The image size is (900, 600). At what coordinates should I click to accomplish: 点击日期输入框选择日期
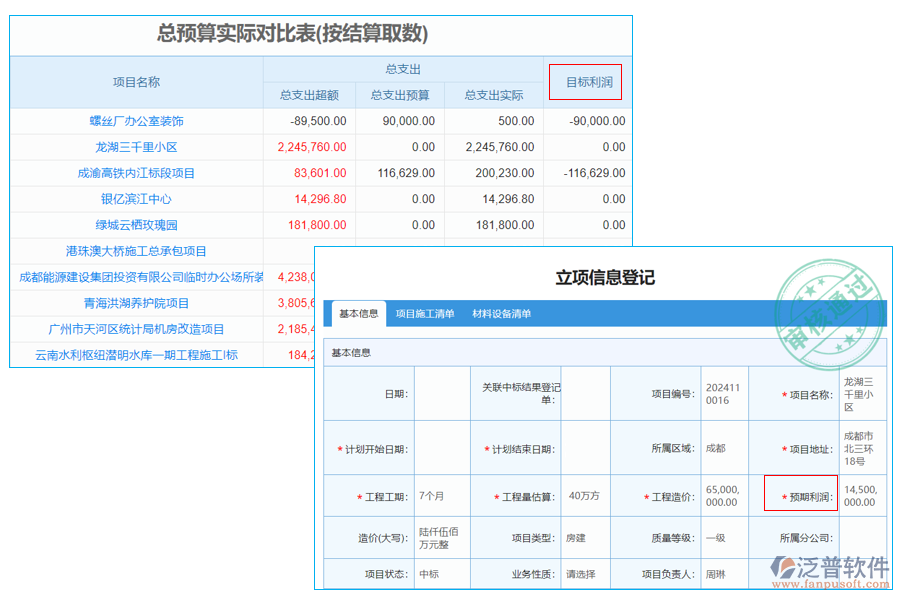tap(442, 393)
